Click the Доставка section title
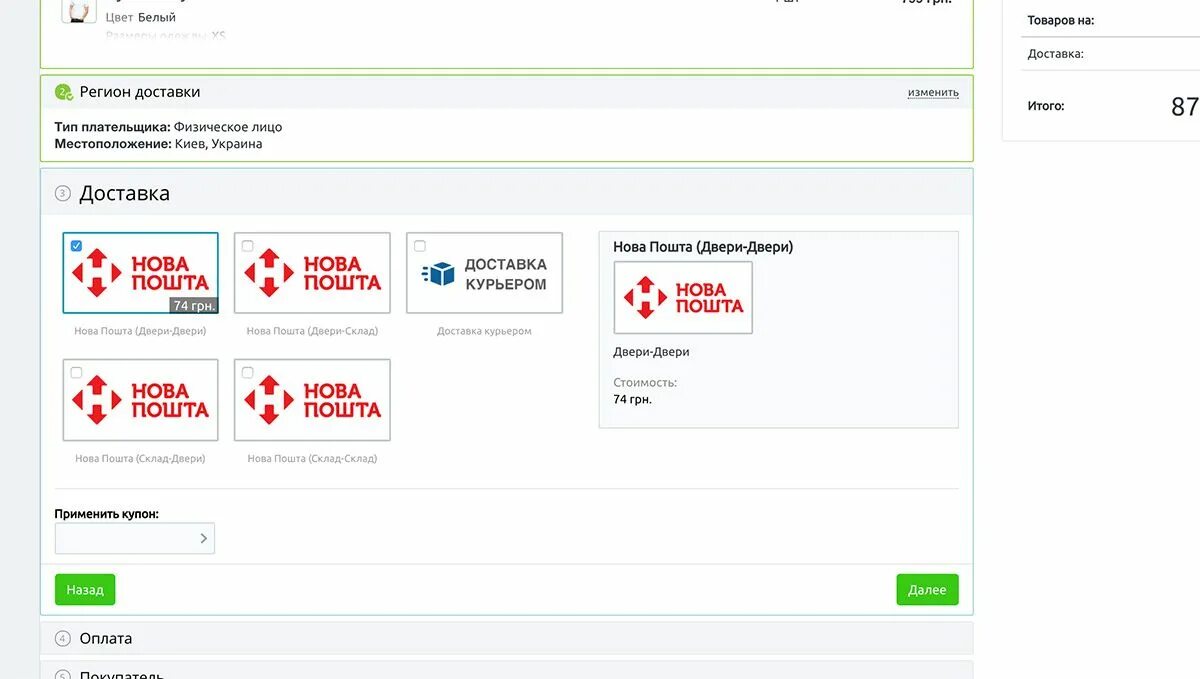 click(125, 194)
